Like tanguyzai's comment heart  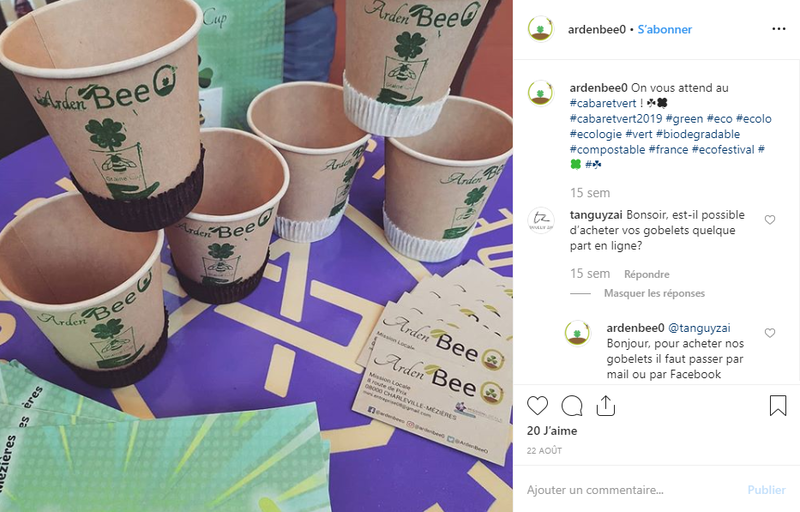coord(770,220)
